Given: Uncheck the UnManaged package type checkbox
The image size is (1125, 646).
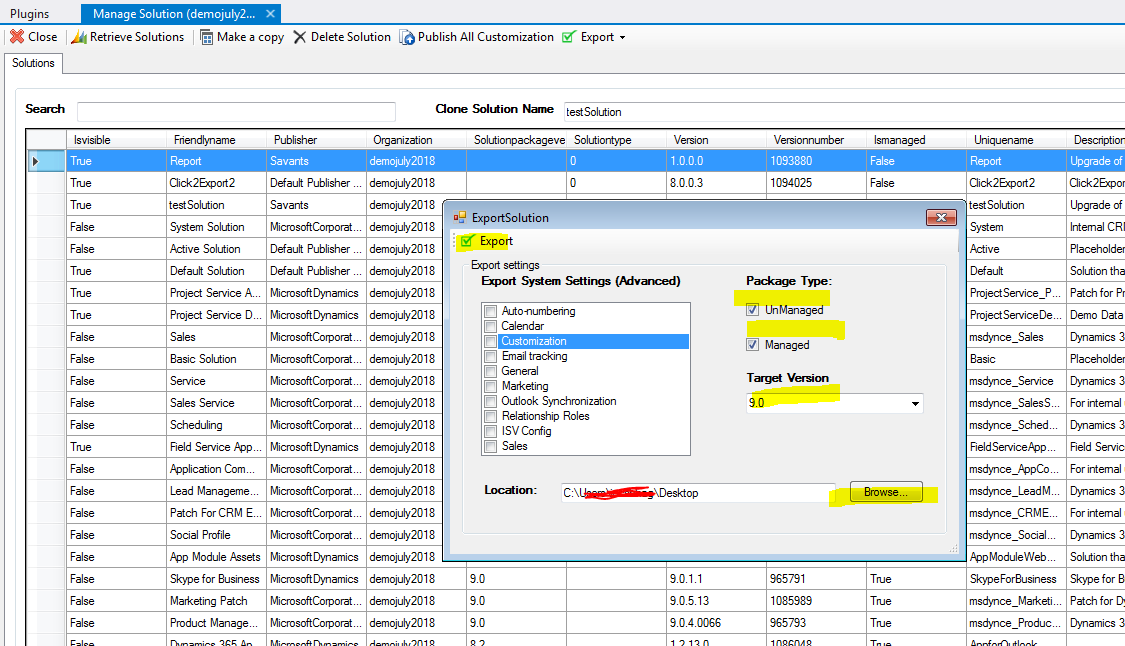Looking at the screenshot, I should (x=753, y=310).
